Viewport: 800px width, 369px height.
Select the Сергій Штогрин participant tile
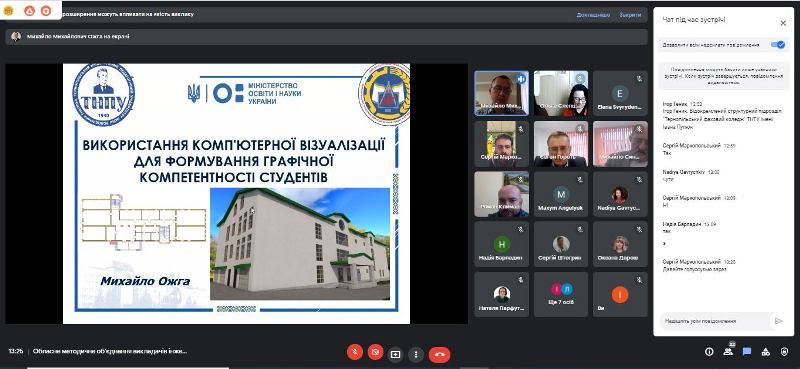561,244
